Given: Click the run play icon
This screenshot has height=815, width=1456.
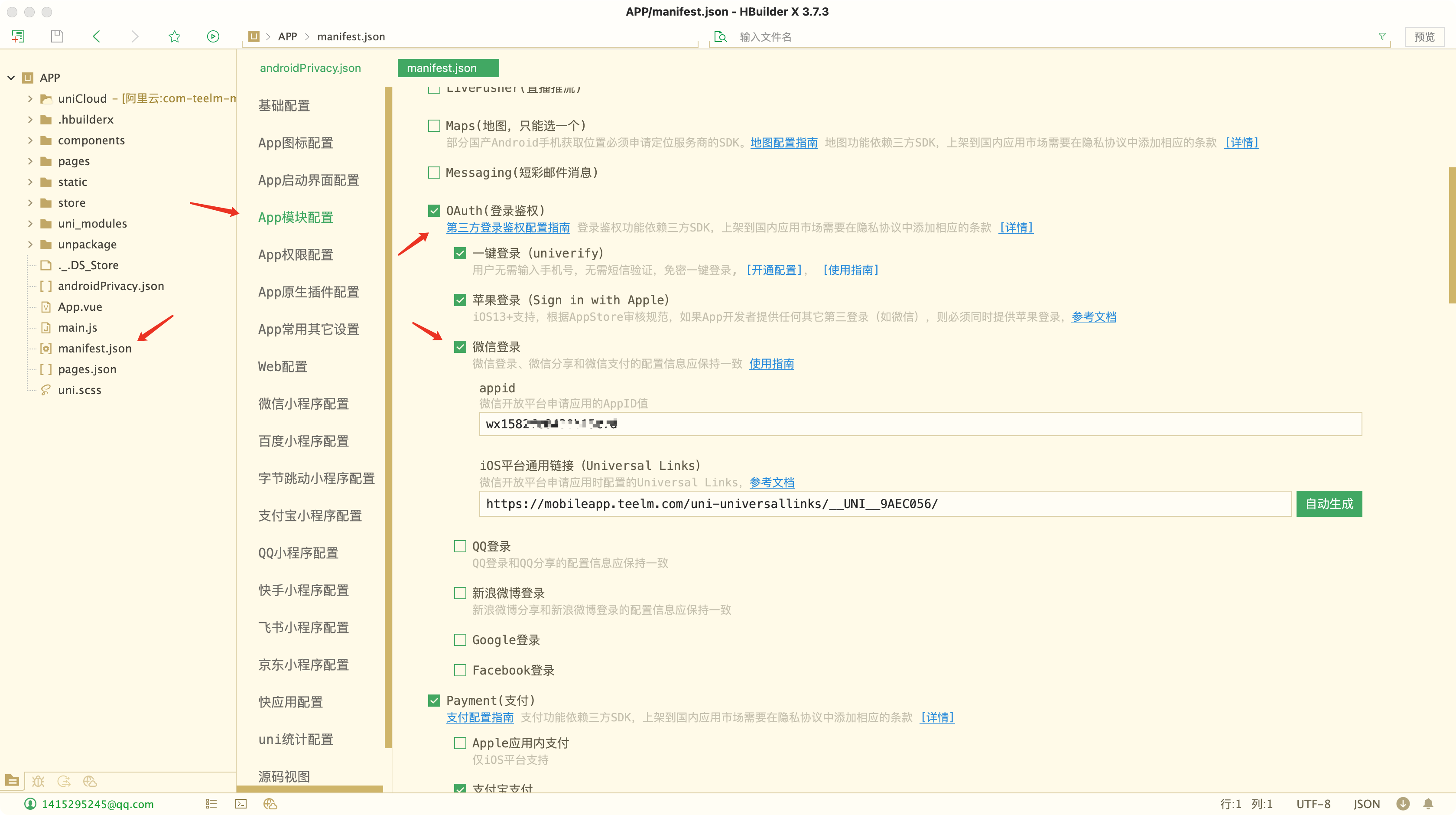Looking at the screenshot, I should [x=213, y=37].
